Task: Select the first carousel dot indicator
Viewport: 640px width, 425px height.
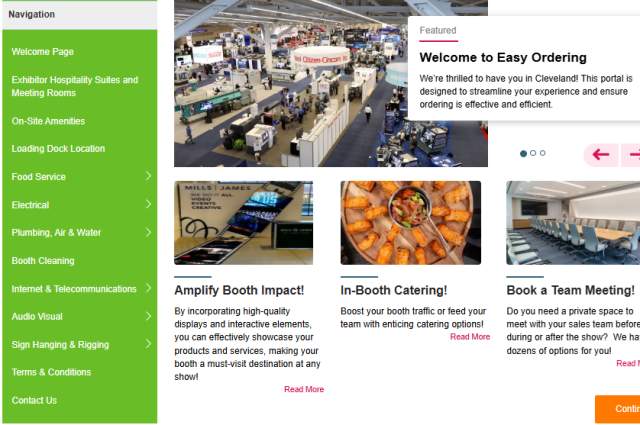Action: pyautogui.click(x=523, y=154)
